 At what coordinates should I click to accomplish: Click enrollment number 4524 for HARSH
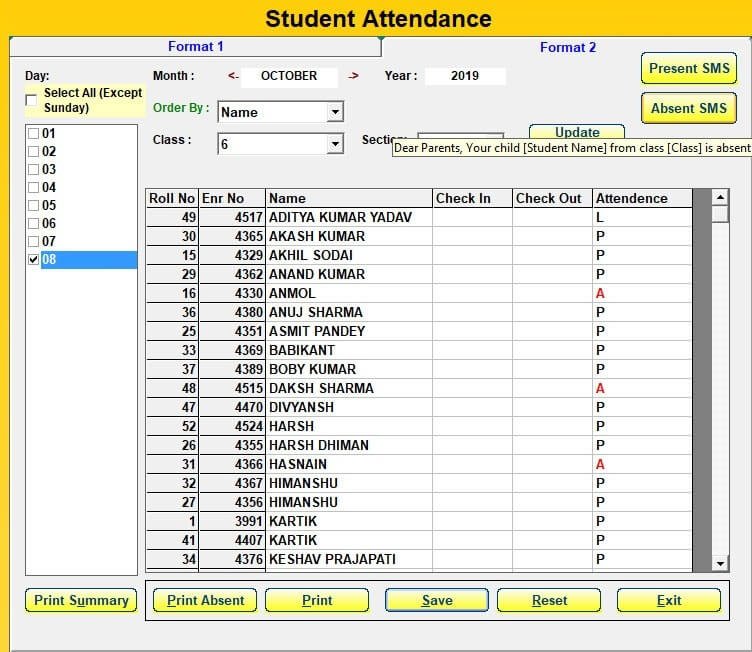tap(232, 427)
